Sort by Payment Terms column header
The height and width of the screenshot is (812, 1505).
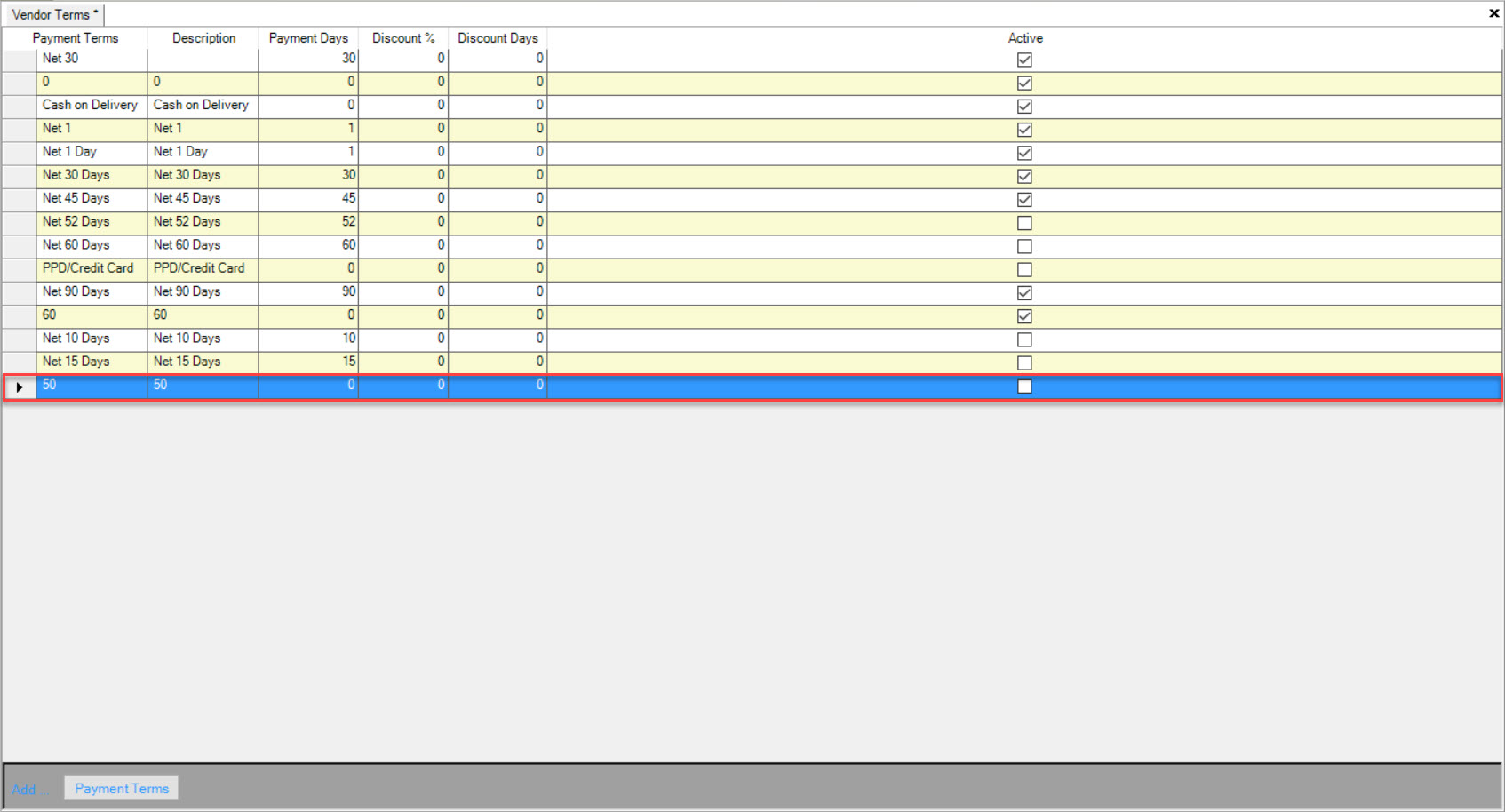coord(76,38)
